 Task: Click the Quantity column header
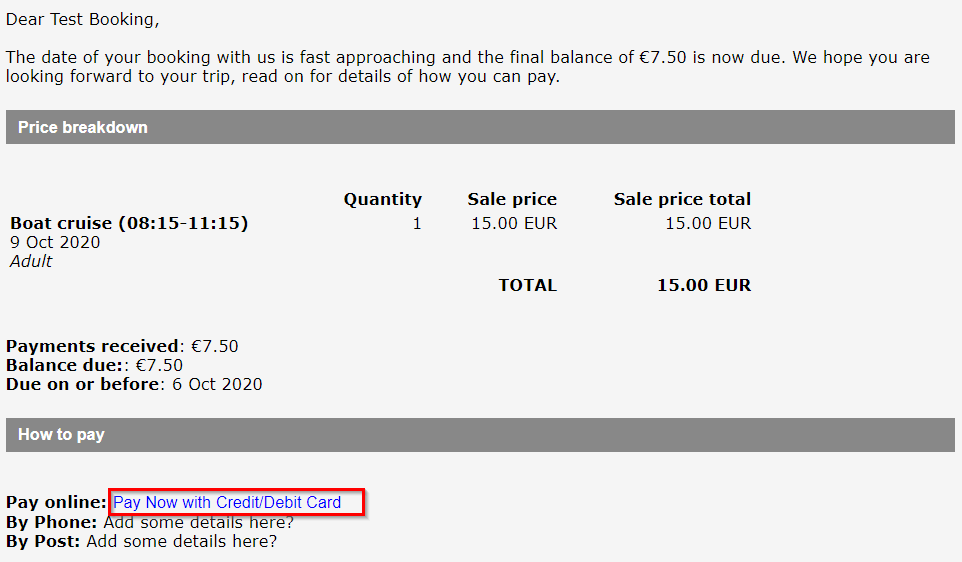[x=383, y=199]
